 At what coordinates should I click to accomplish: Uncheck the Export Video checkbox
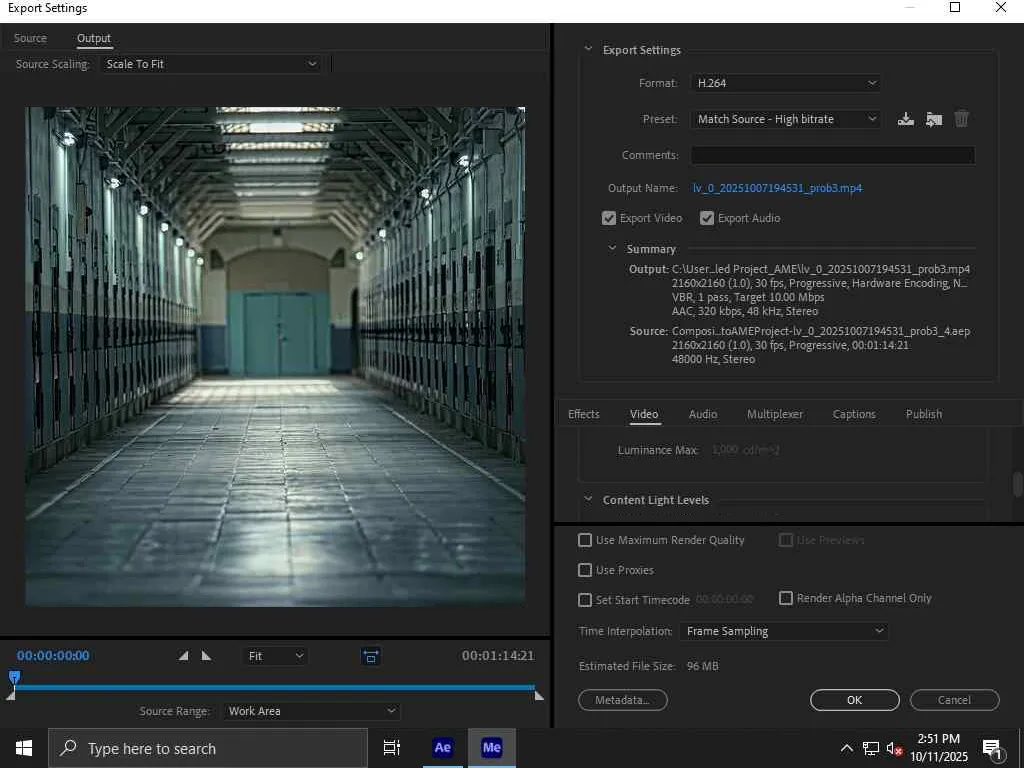coord(609,218)
